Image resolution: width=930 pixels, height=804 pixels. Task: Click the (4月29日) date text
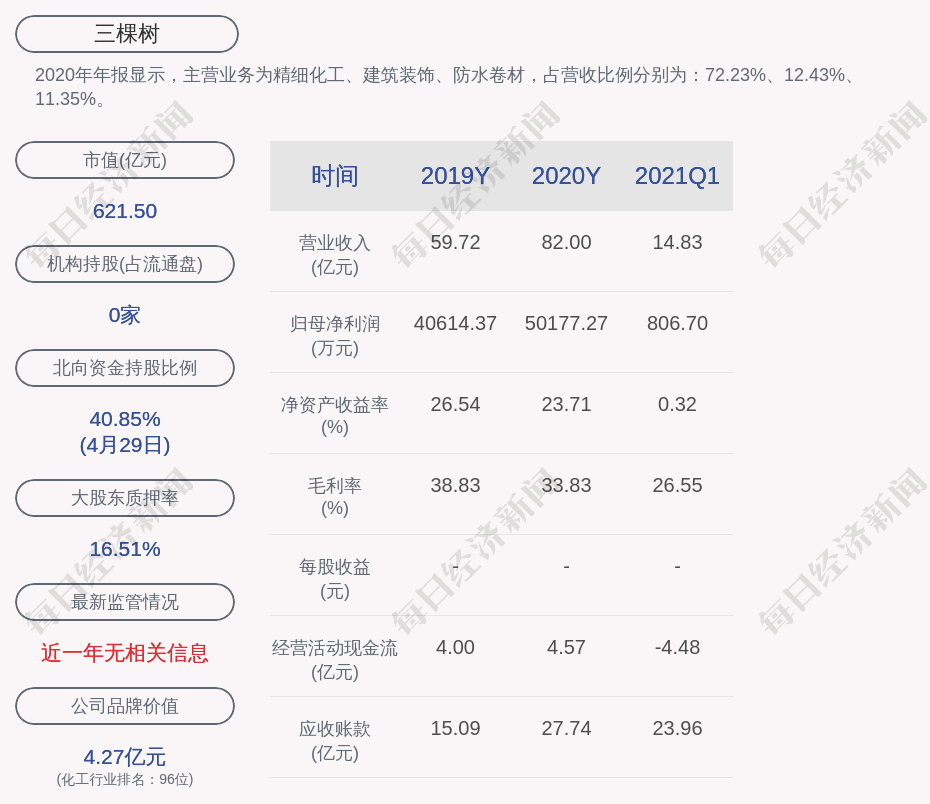125,445
